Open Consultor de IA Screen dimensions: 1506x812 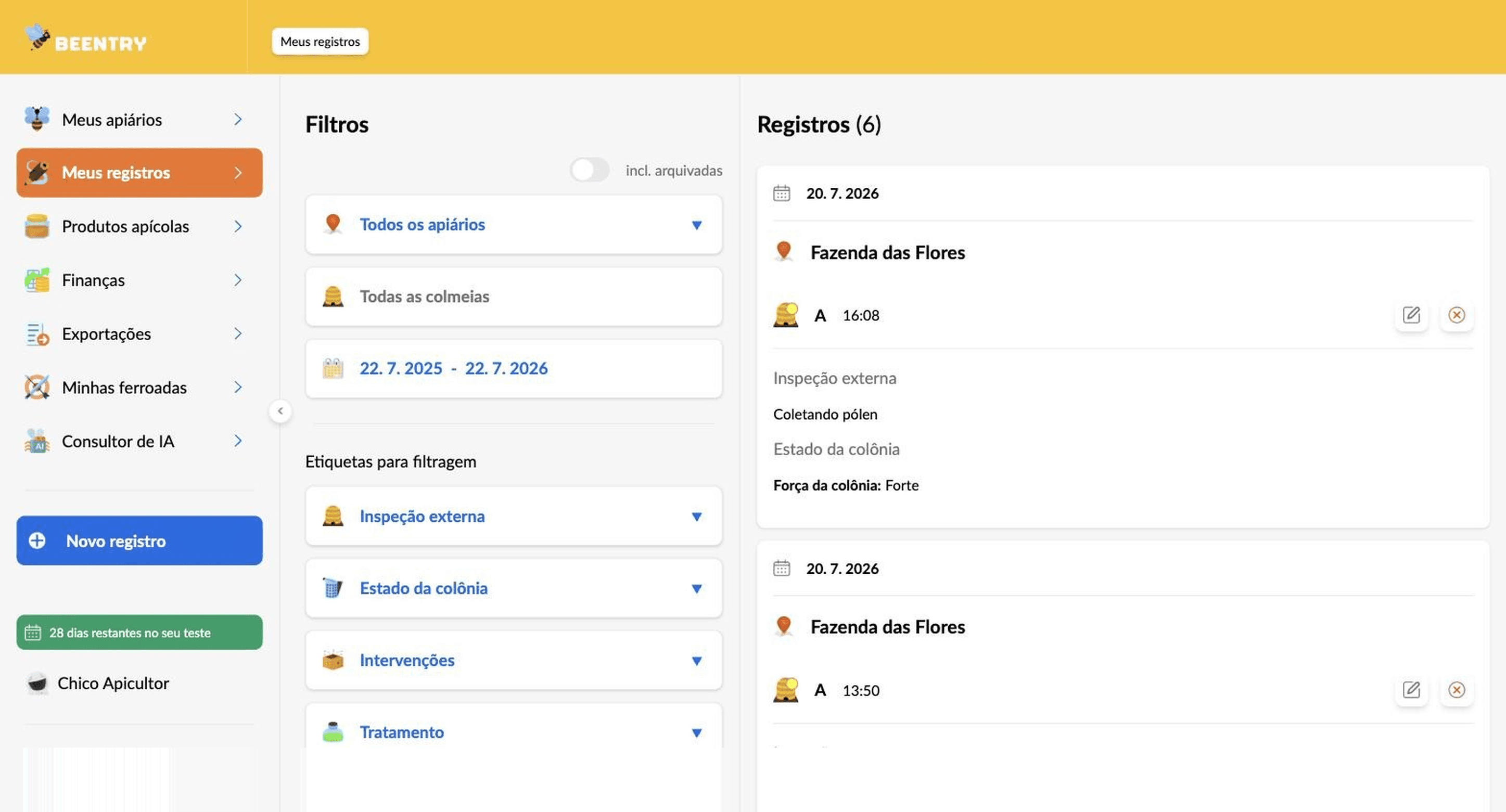pos(139,441)
